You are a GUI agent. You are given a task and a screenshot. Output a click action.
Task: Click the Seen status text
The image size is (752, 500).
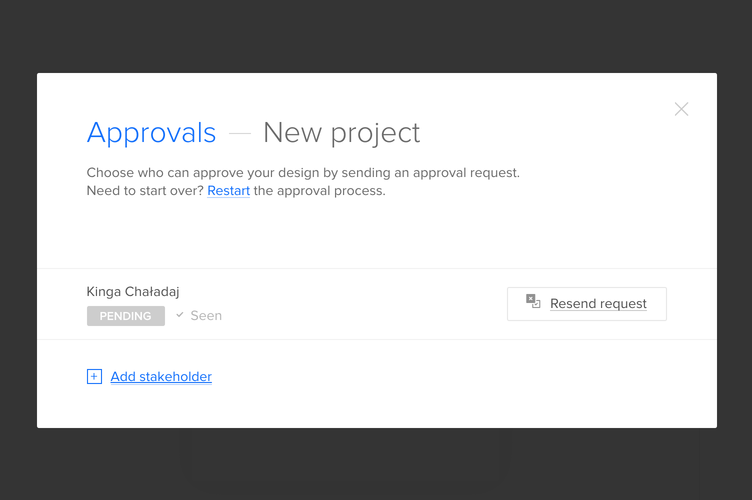(206, 315)
